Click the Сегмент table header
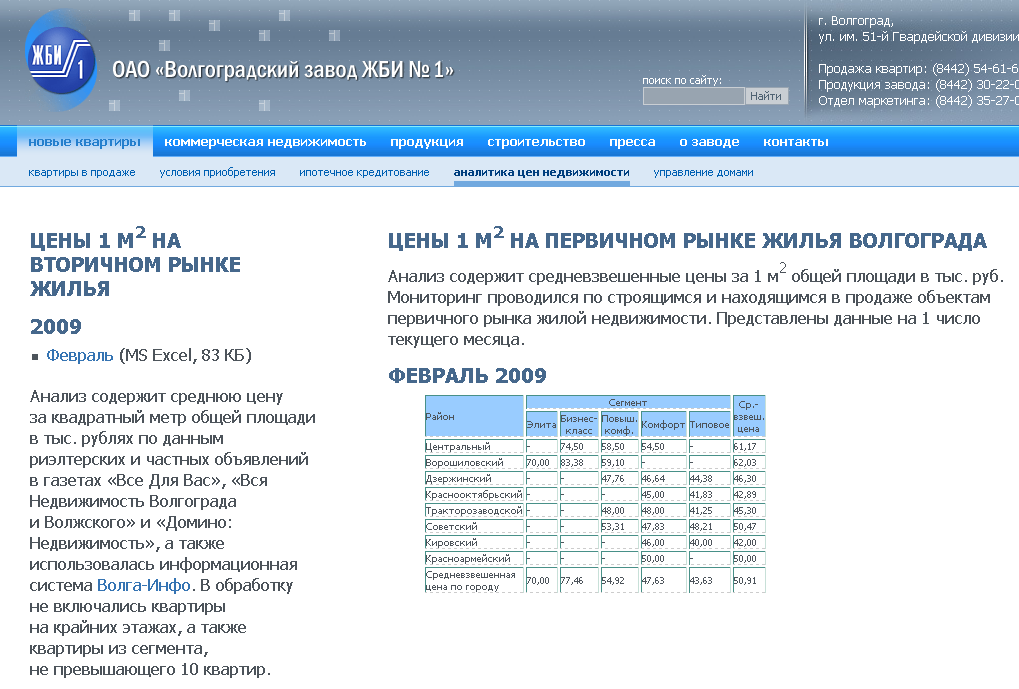Image resolution: width=1019 pixels, height=689 pixels. [x=628, y=402]
